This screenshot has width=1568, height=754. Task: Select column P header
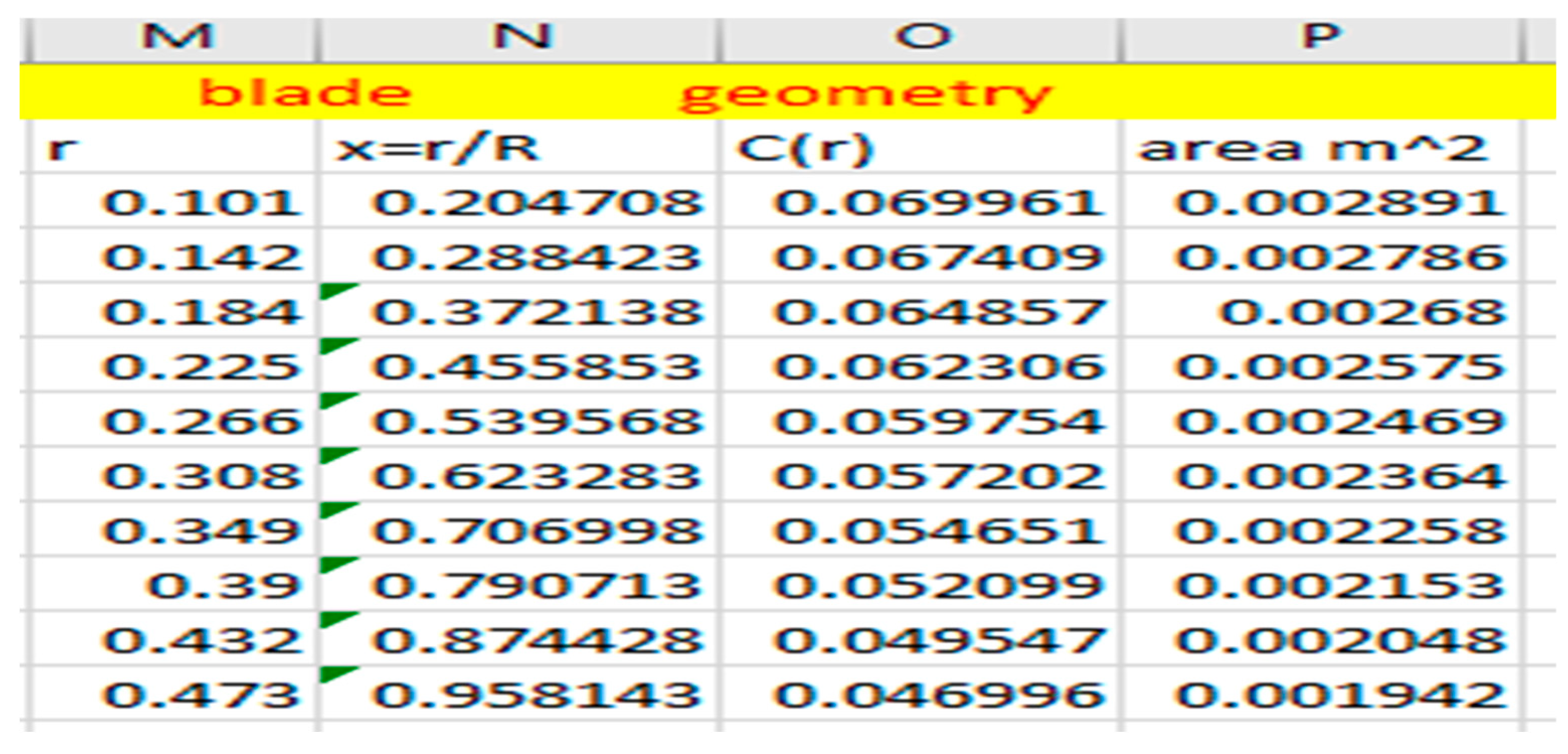click(x=1320, y=37)
